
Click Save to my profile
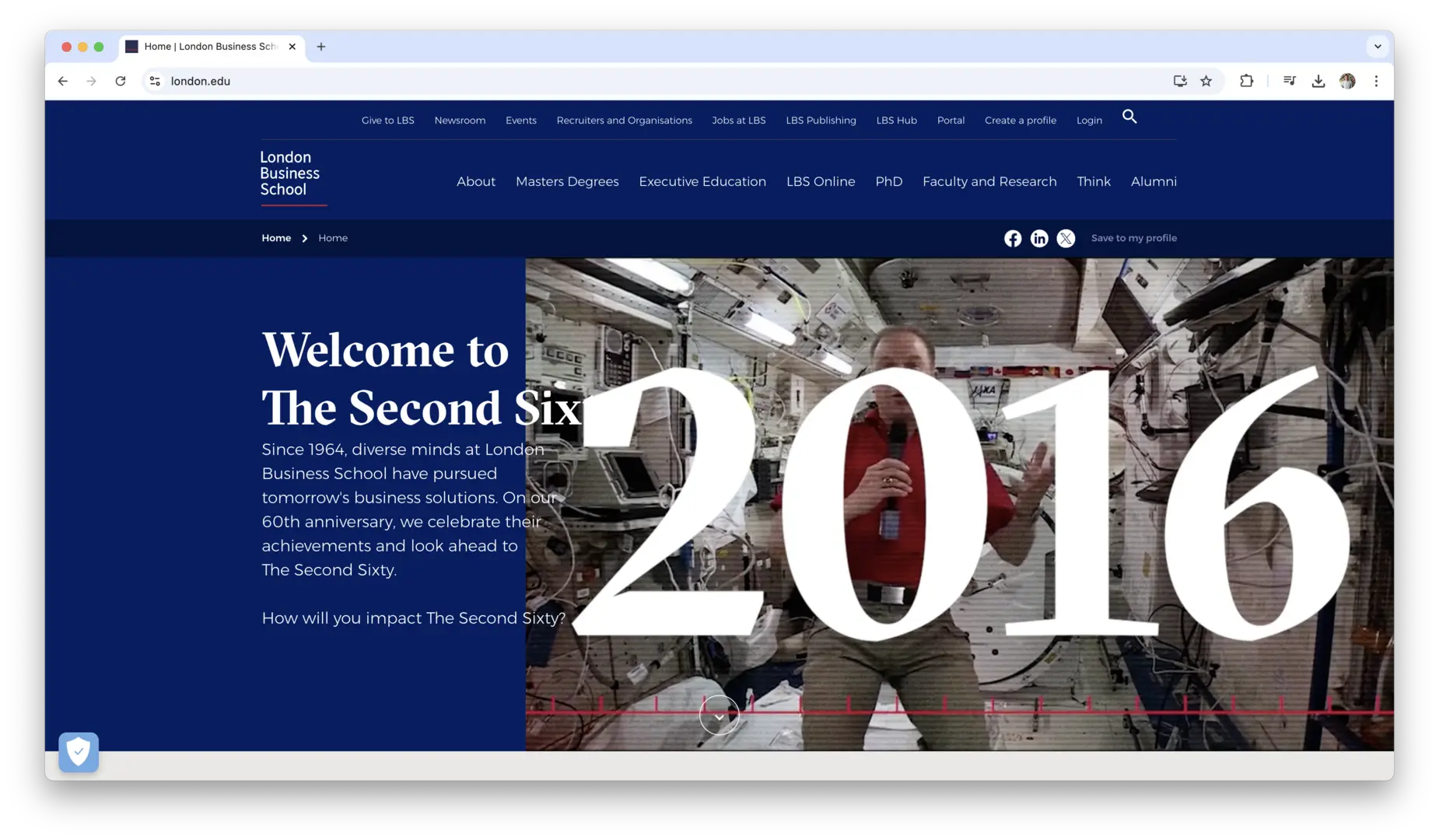point(1134,238)
